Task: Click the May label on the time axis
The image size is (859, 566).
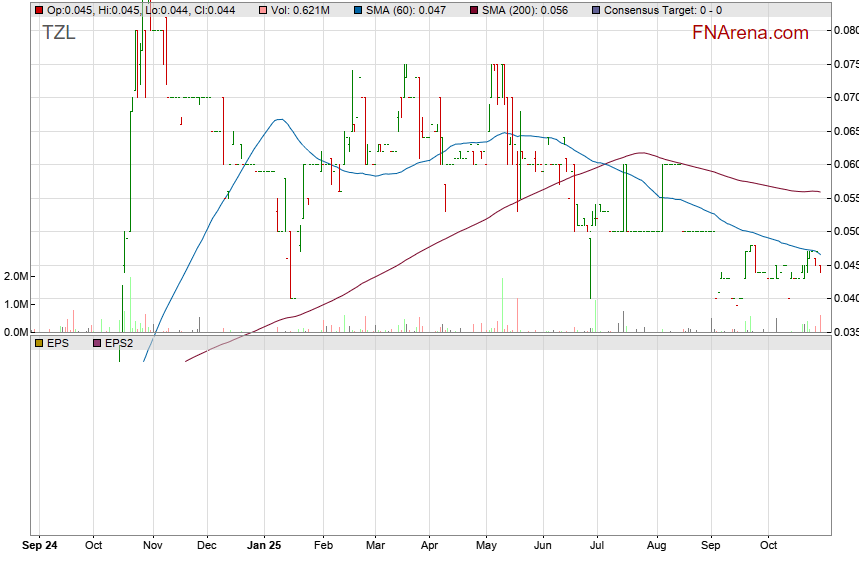Action: pyautogui.click(x=487, y=546)
